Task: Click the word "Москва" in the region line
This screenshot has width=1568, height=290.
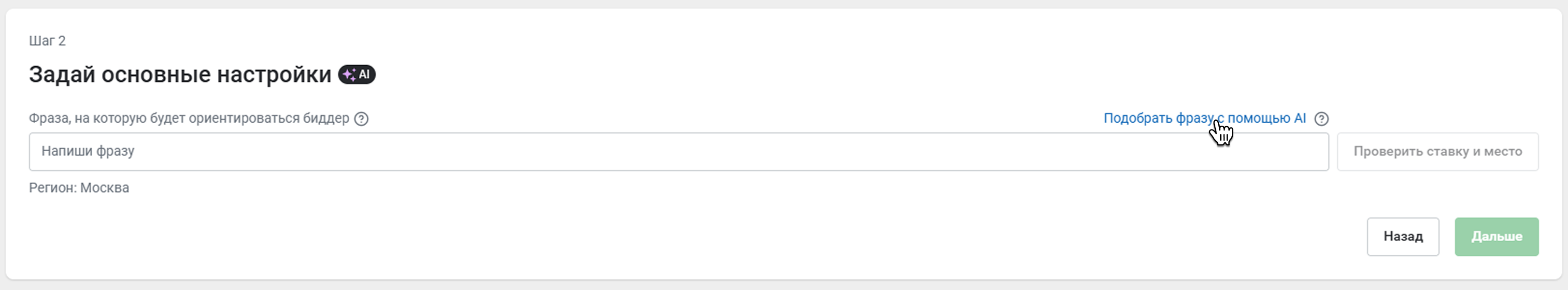Action: point(105,188)
